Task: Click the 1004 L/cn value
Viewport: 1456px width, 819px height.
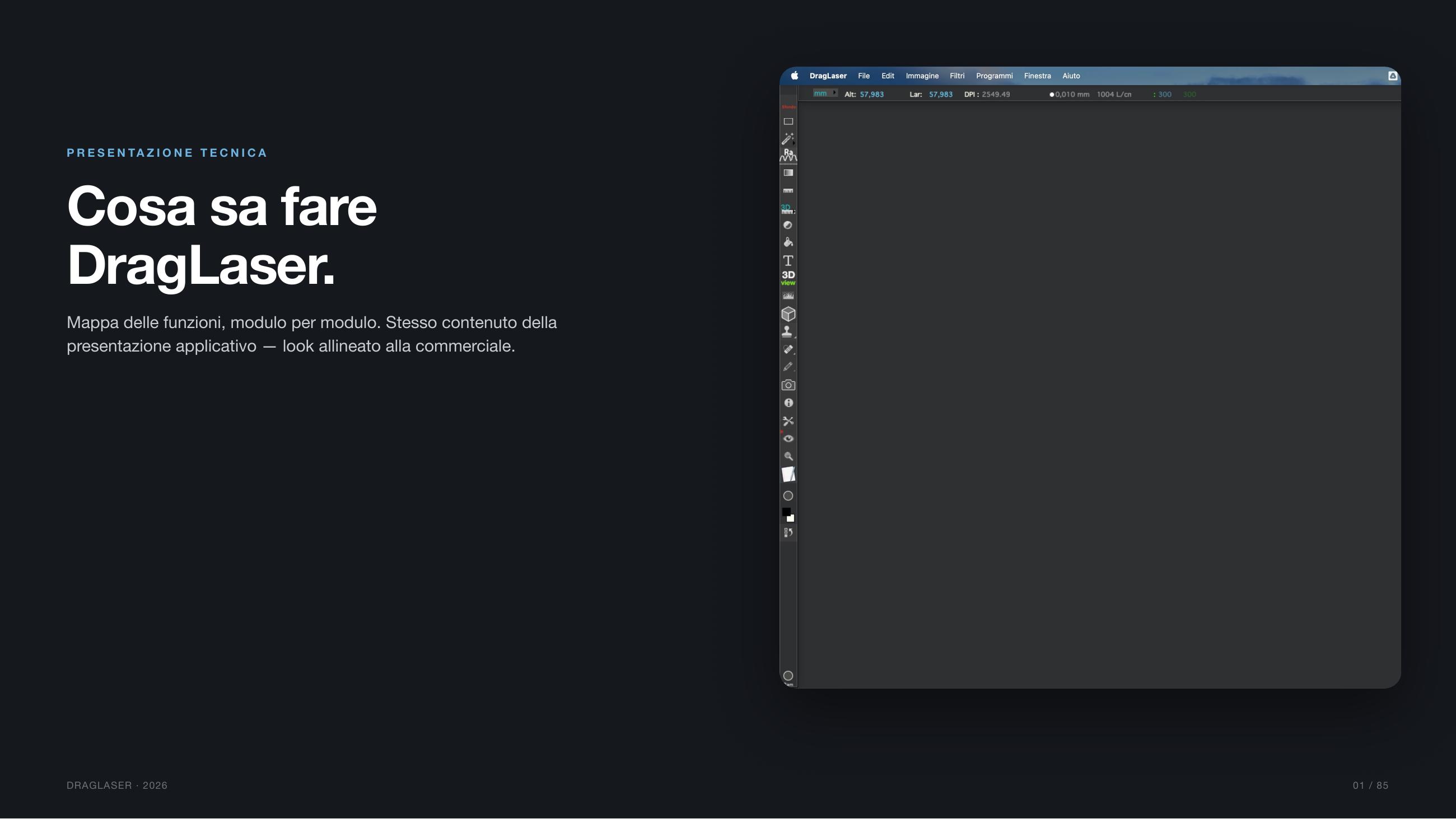Action: click(x=1114, y=95)
